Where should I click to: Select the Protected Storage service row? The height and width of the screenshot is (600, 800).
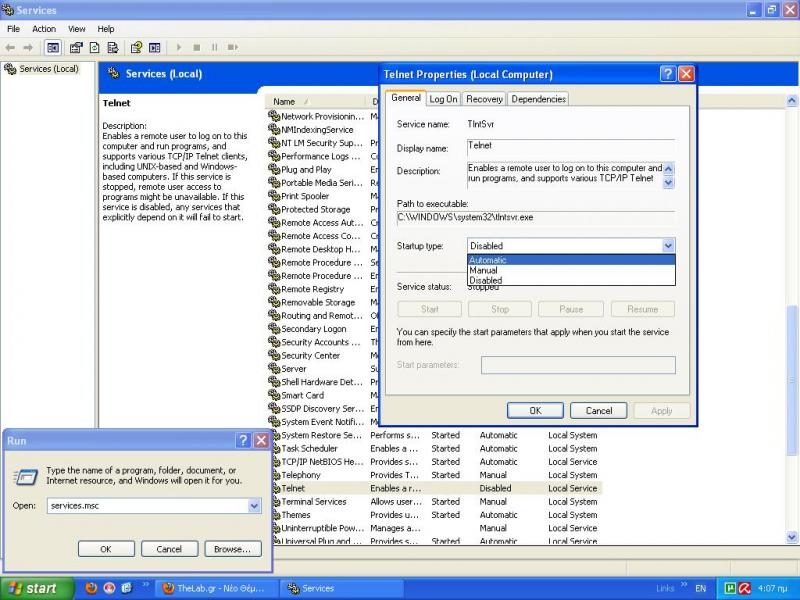point(323,209)
